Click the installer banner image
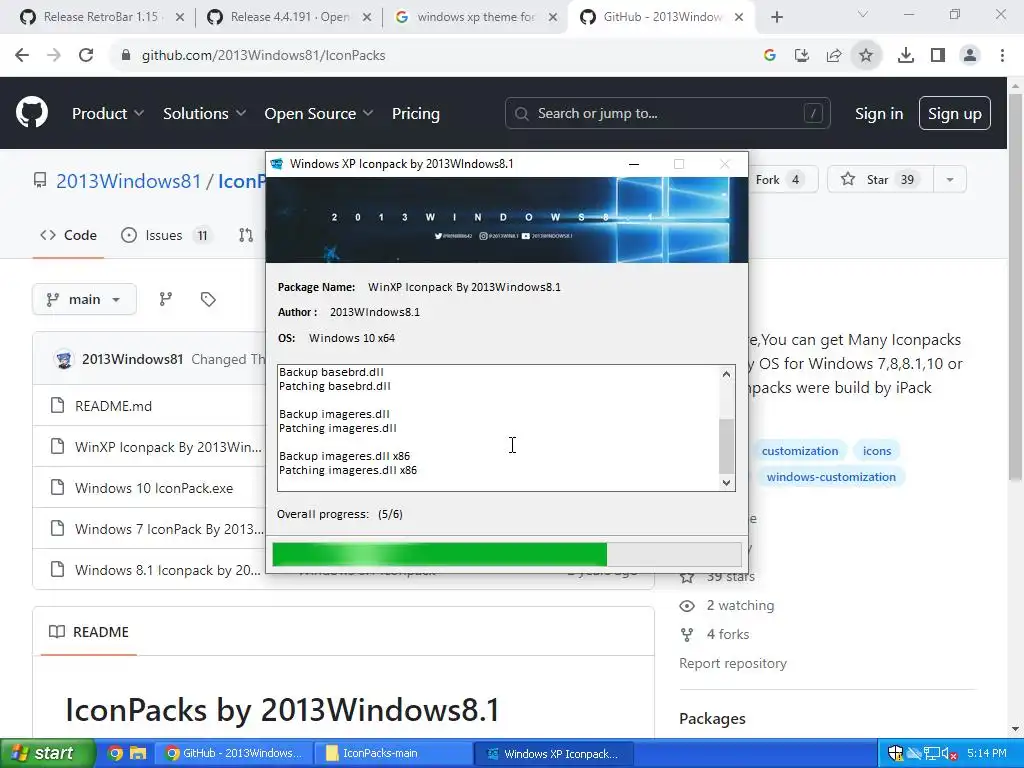Screen dimensions: 1024x768 (507, 219)
